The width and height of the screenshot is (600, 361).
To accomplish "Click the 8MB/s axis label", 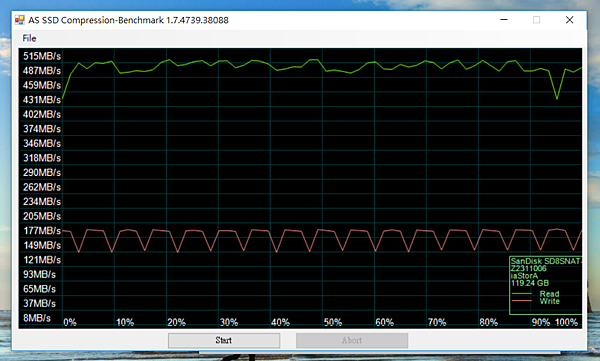I will [37, 318].
